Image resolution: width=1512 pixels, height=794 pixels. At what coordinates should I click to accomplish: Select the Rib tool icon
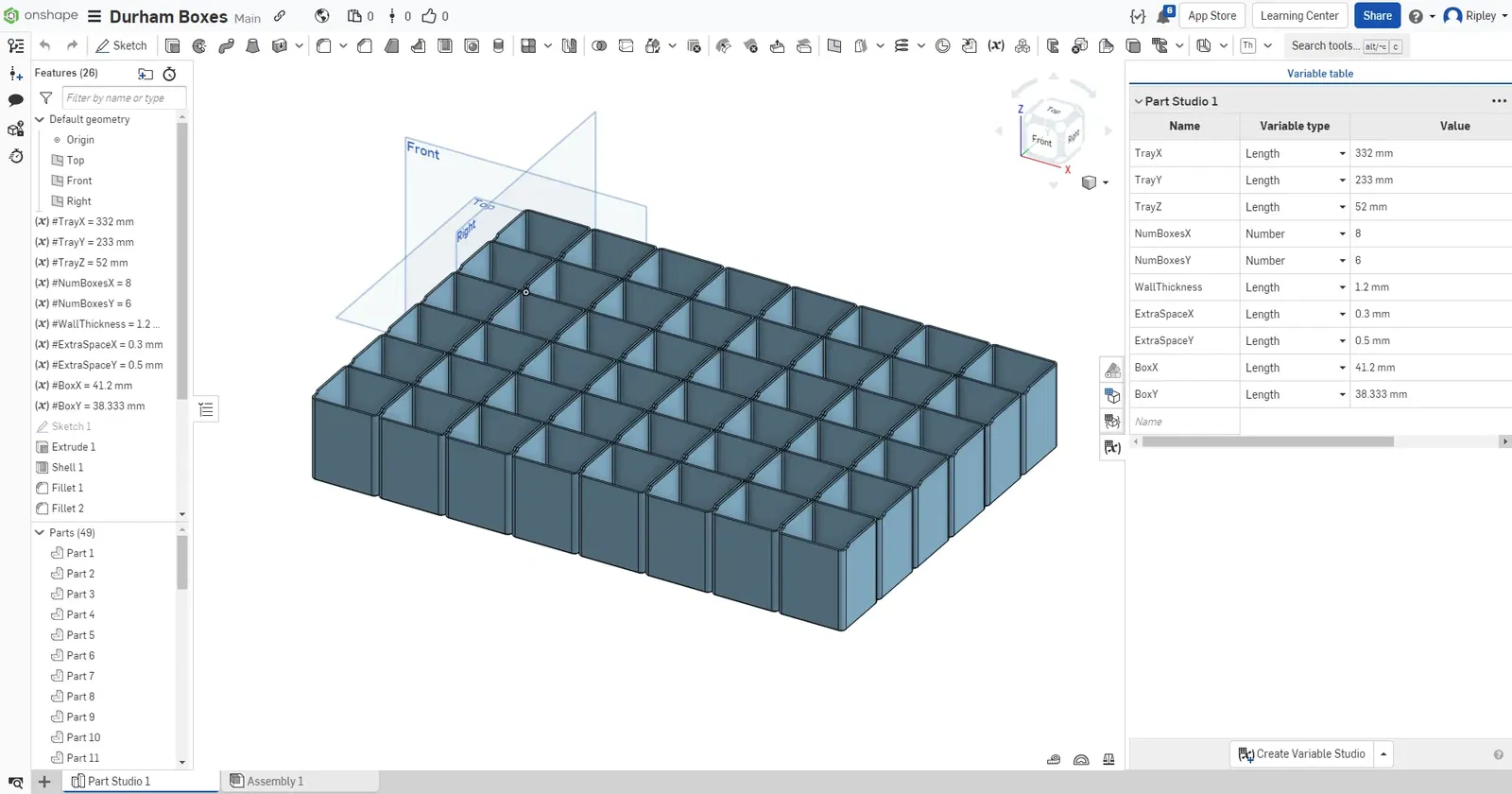[418, 45]
